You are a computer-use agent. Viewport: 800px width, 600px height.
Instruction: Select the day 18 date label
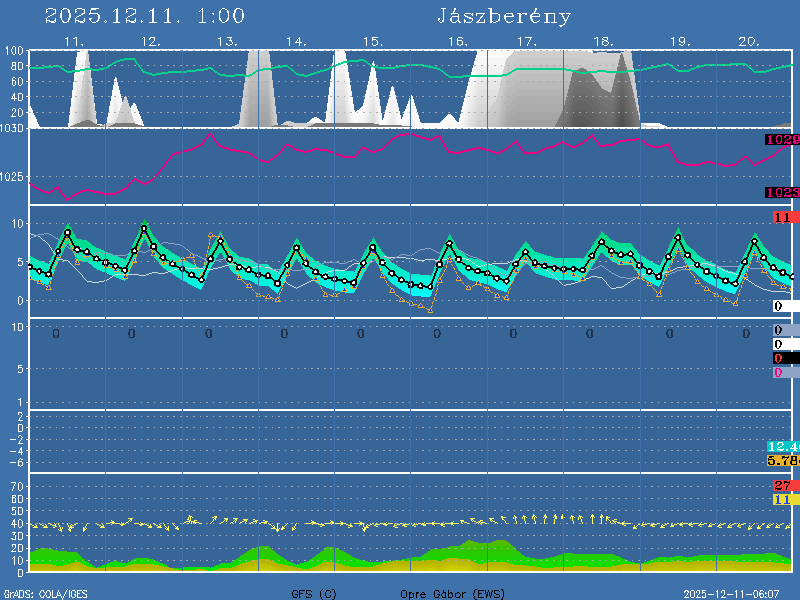coord(603,42)
